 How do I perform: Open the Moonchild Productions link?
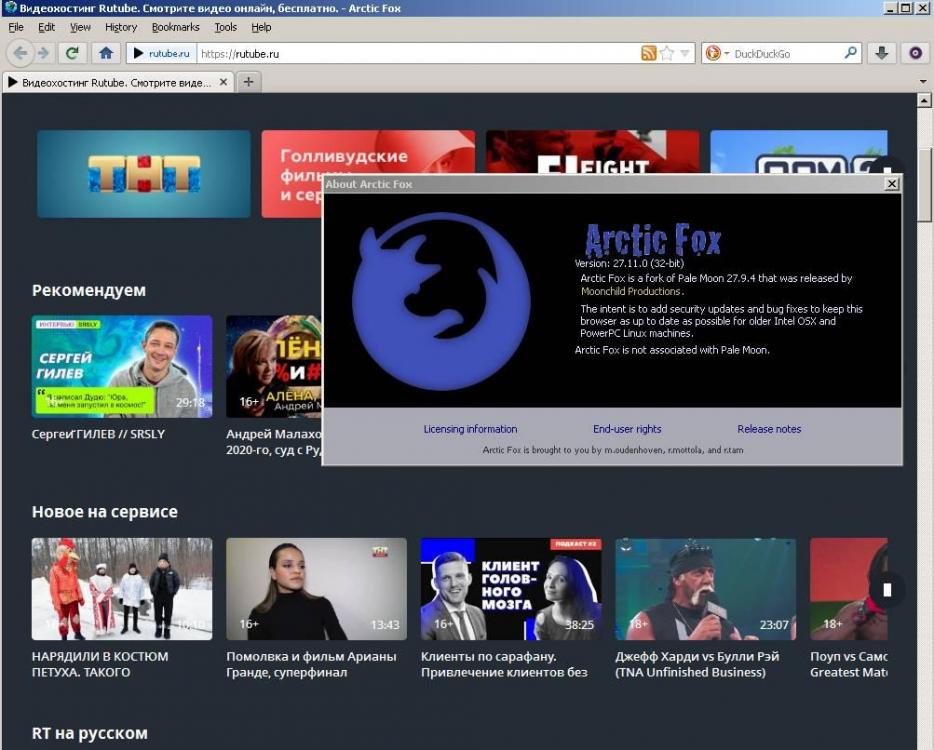[x=630, y=291]
